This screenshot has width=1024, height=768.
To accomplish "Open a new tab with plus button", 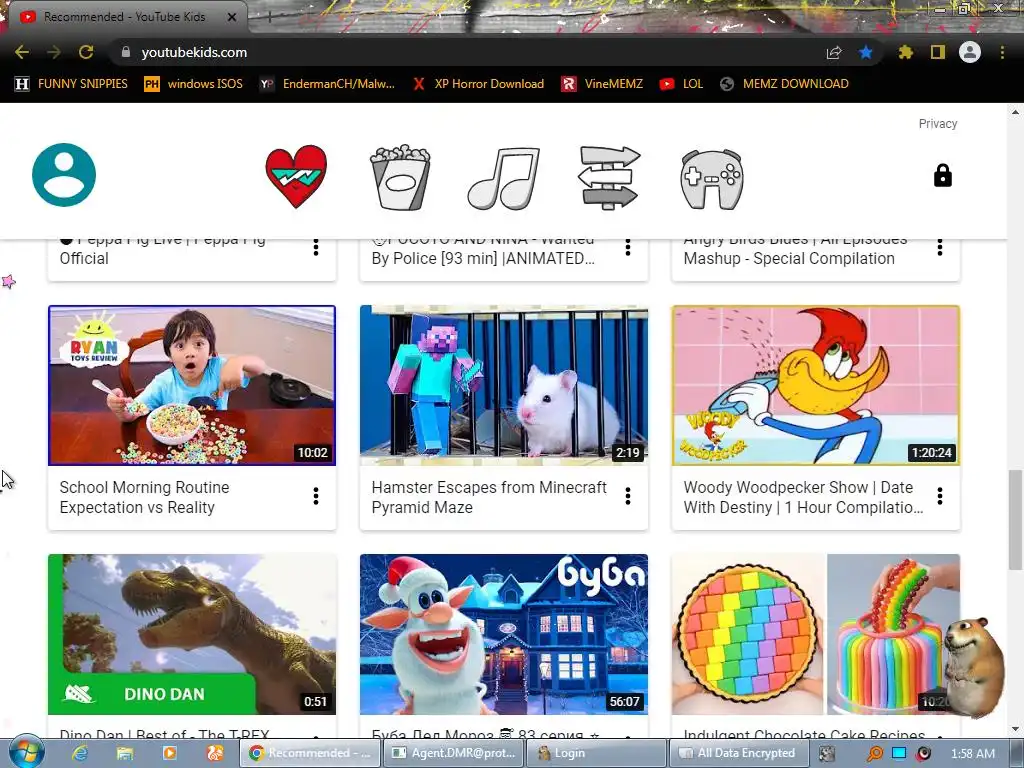I will coord(269,18).
